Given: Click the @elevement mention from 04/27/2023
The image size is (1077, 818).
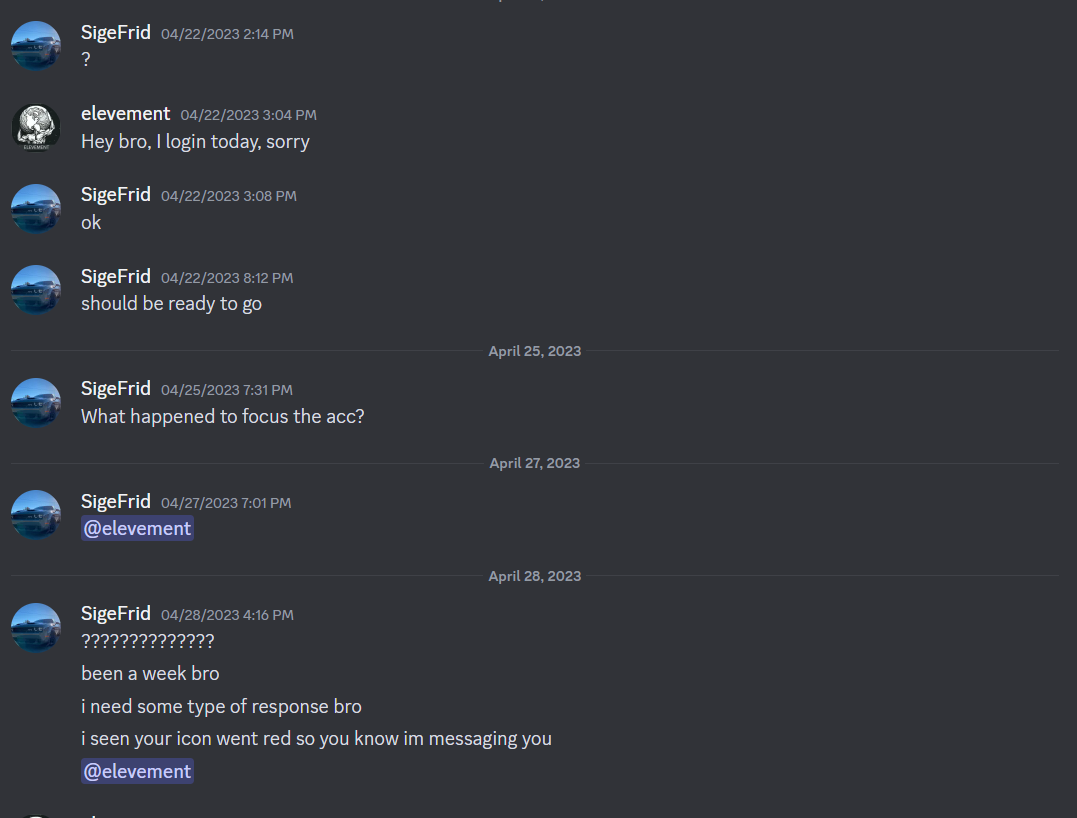Looking at the screenshot, I should point(137,528).
